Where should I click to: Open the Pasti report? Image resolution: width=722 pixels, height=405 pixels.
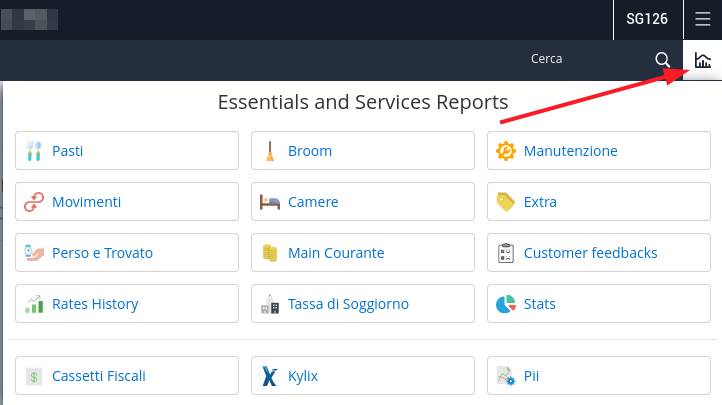click(127, 150)
